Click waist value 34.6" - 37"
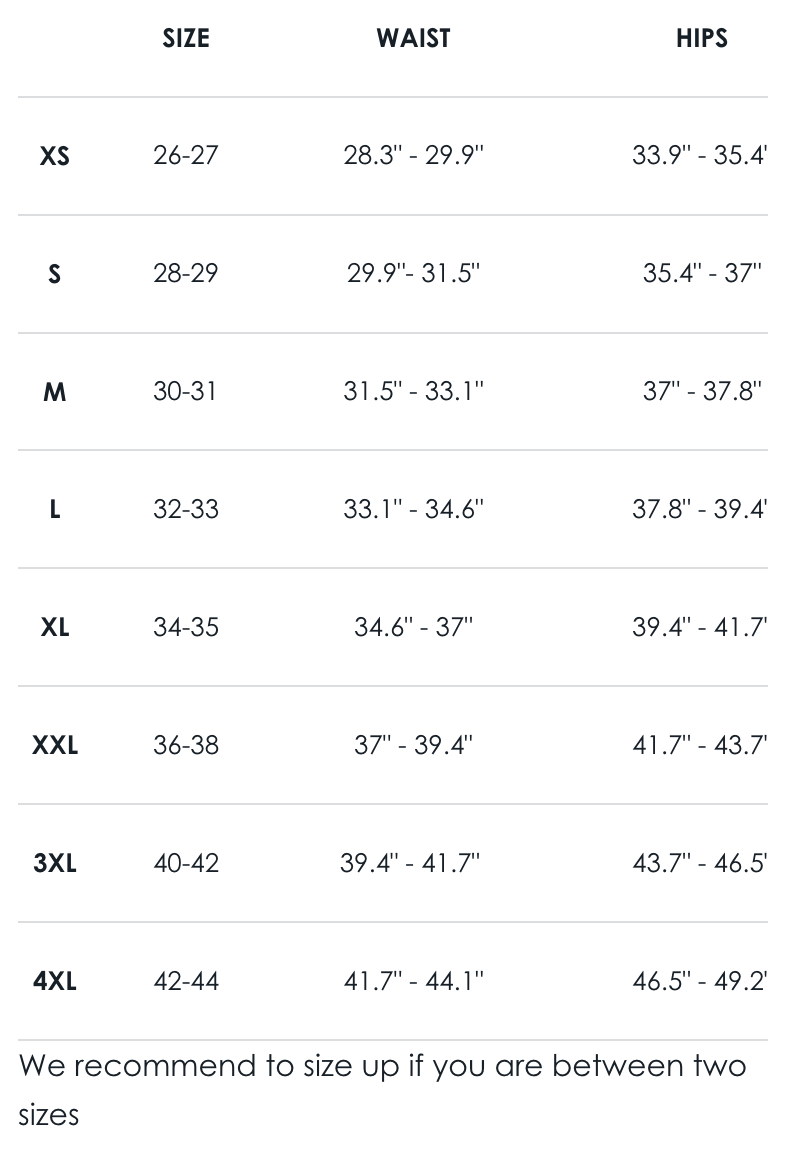Screen dimensions: 799x1149 tap(413, 628)
